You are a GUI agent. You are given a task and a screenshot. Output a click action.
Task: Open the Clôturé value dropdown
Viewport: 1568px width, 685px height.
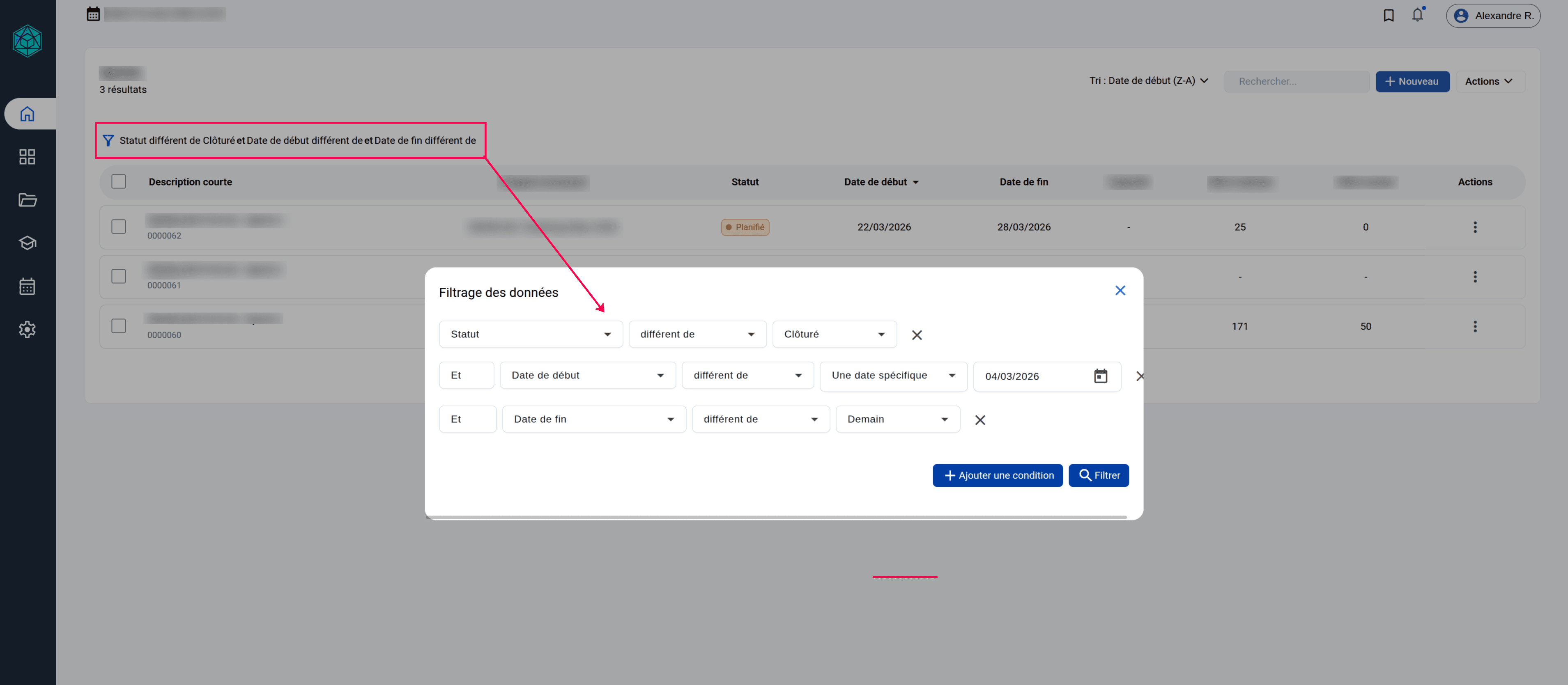click(x=834, y=334)
